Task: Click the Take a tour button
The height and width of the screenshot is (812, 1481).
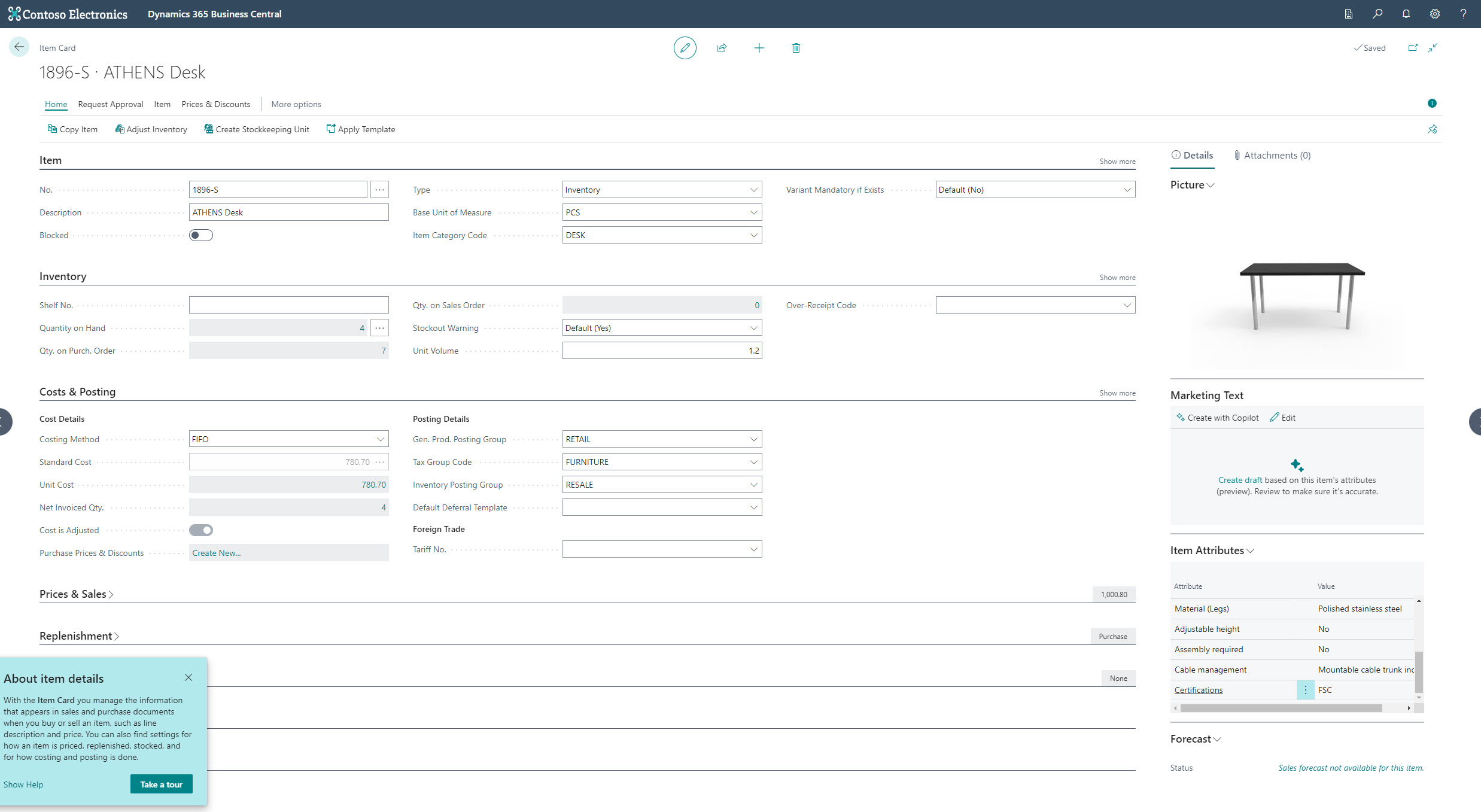Action: click(162, 784)
